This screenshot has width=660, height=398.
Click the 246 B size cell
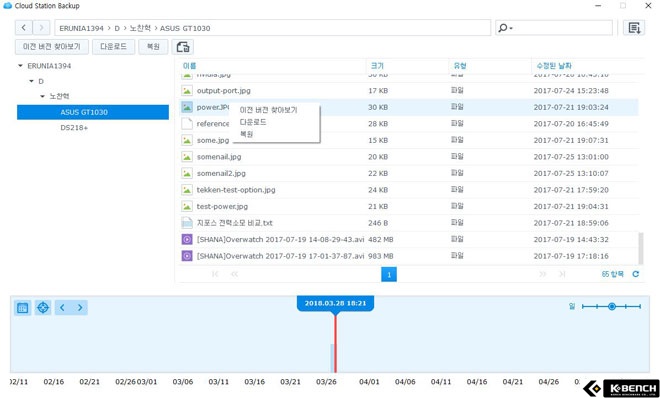coord(378,223)
